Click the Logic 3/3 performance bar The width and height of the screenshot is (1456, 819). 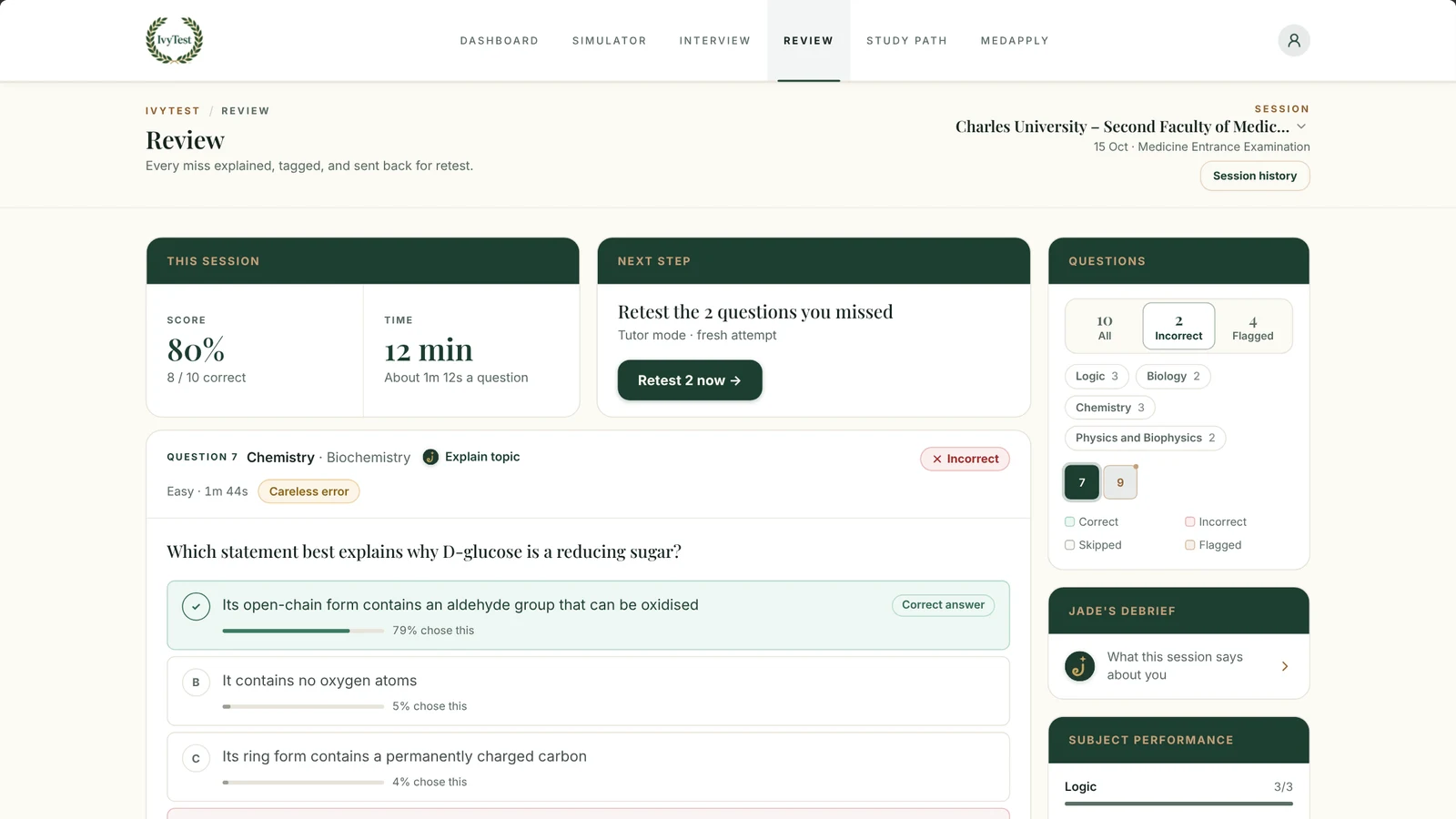pyautogui.click(x=1178, y=804)
